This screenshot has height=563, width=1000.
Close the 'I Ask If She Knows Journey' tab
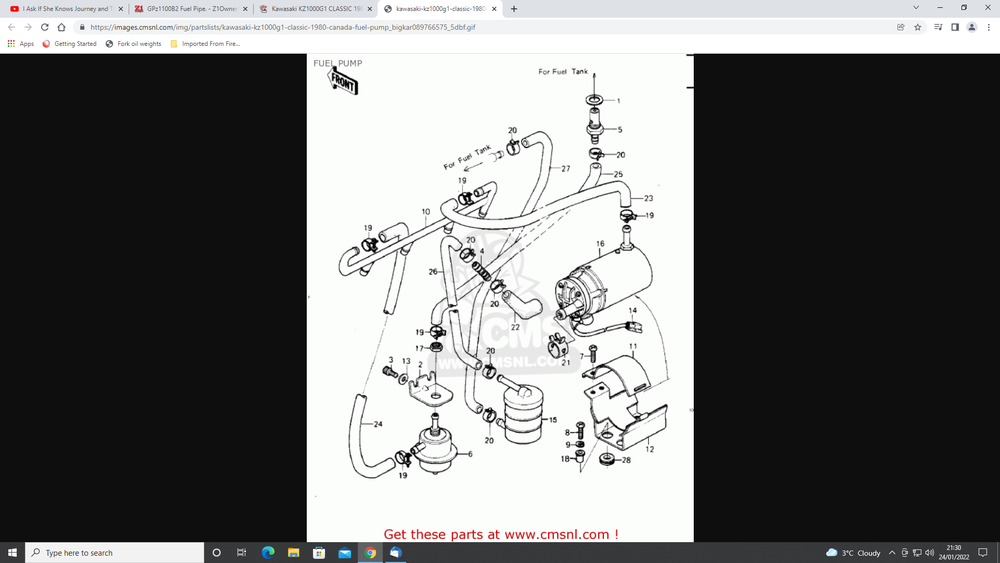(x=120, y=9)
